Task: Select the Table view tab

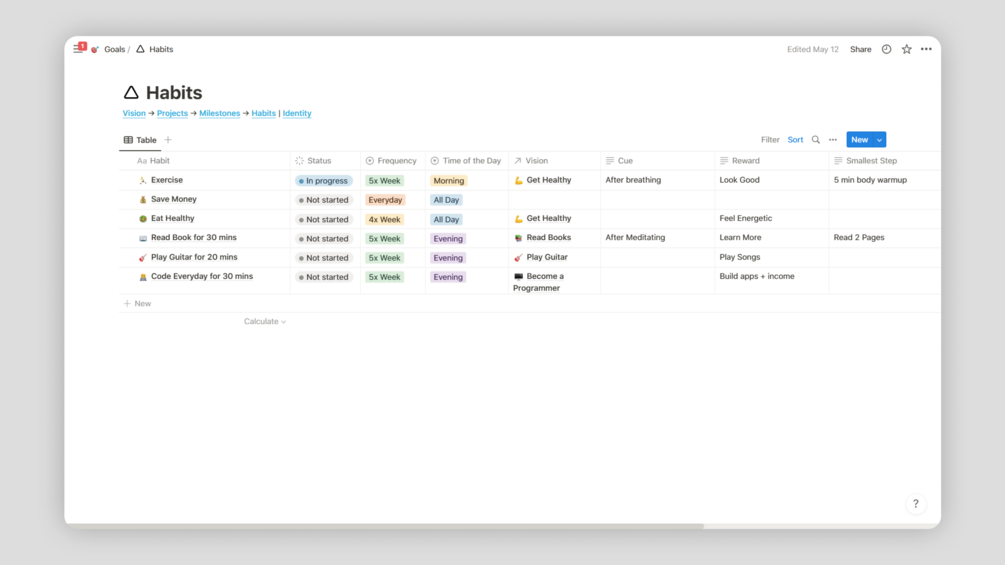Action: (140, 140)
